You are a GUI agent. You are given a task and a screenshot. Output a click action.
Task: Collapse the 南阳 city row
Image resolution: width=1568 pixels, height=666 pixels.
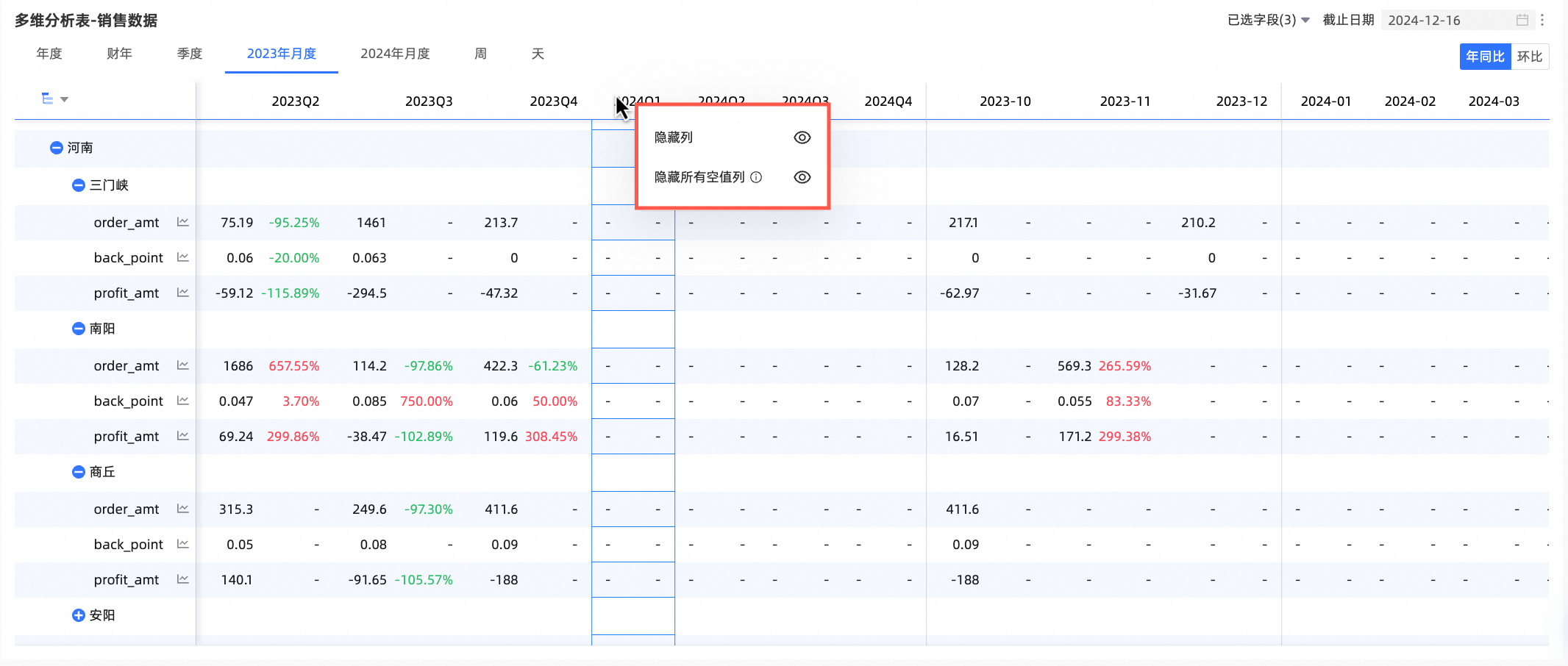point(79,329)
